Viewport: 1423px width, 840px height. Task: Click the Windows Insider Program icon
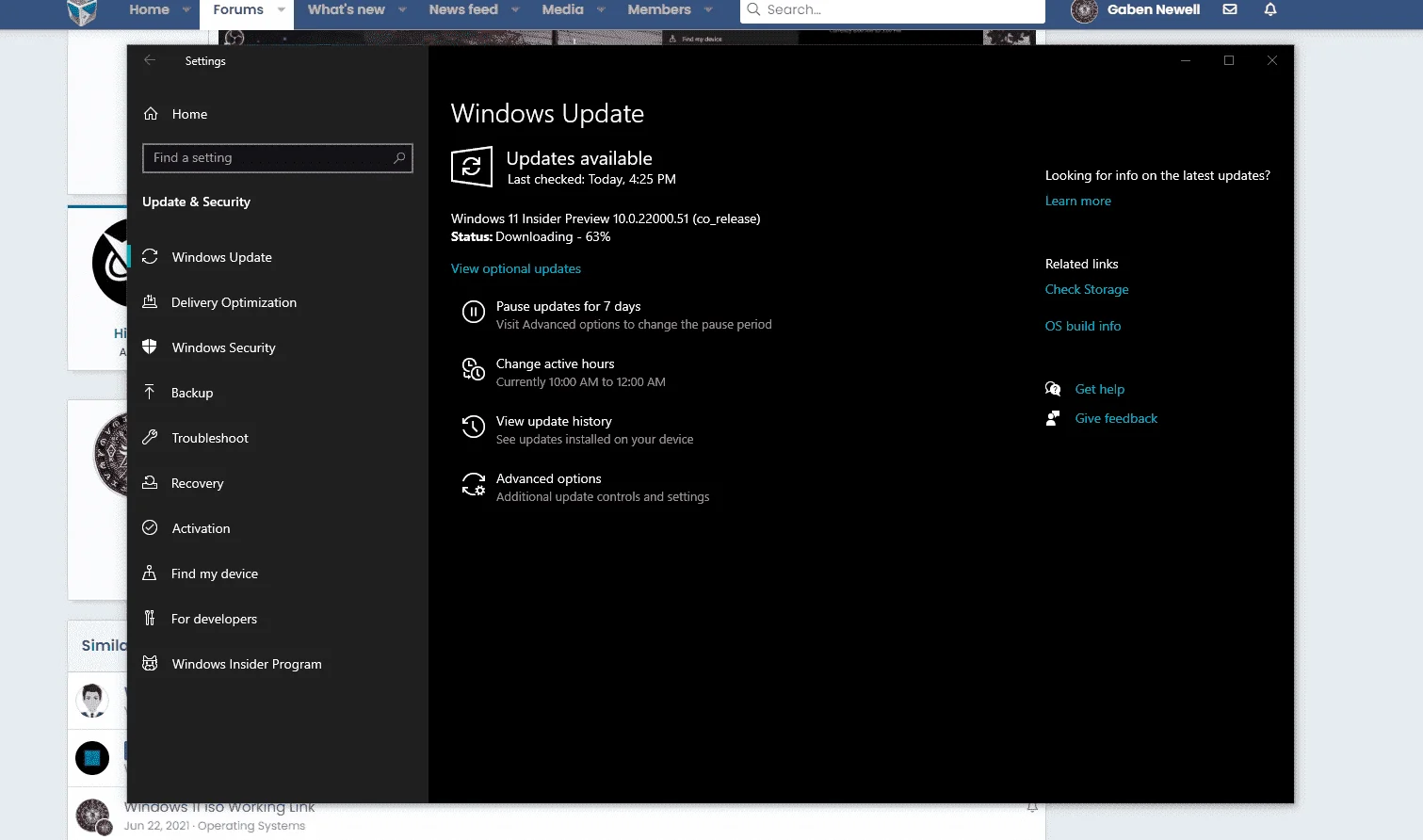pos(150,663)
